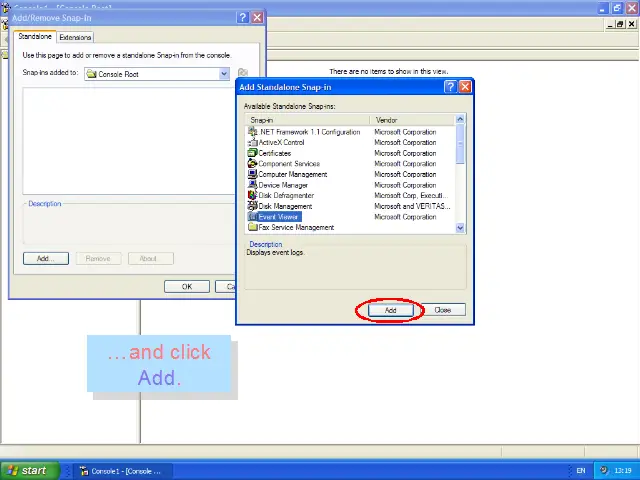Click the Computer Management snap-in icon
The height and width of the screenshot is (480, 640).
(x=253, y=174)
